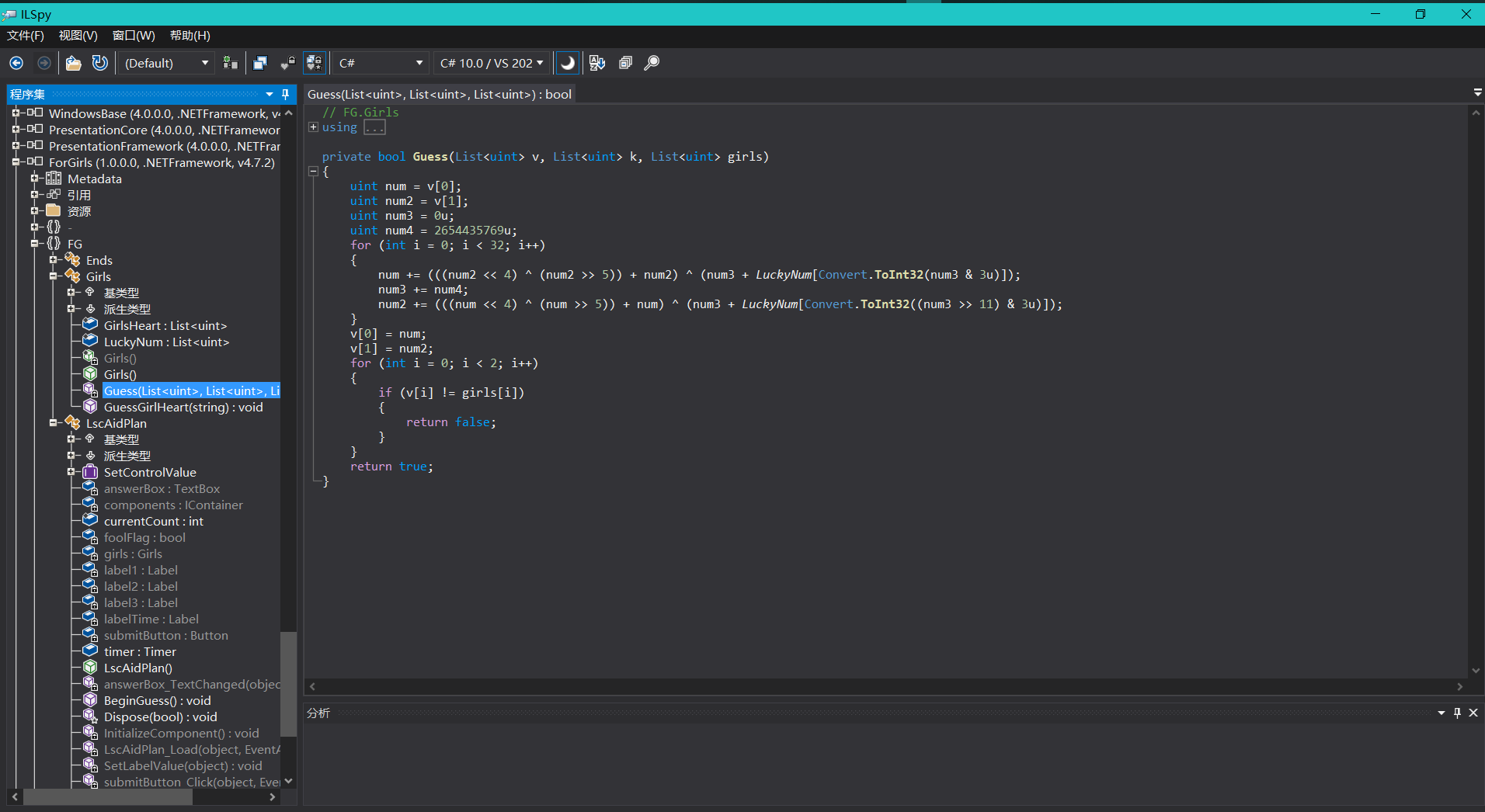Toggle the dark theme moon button
The image size is (1485, 812).
click(568, 63)
